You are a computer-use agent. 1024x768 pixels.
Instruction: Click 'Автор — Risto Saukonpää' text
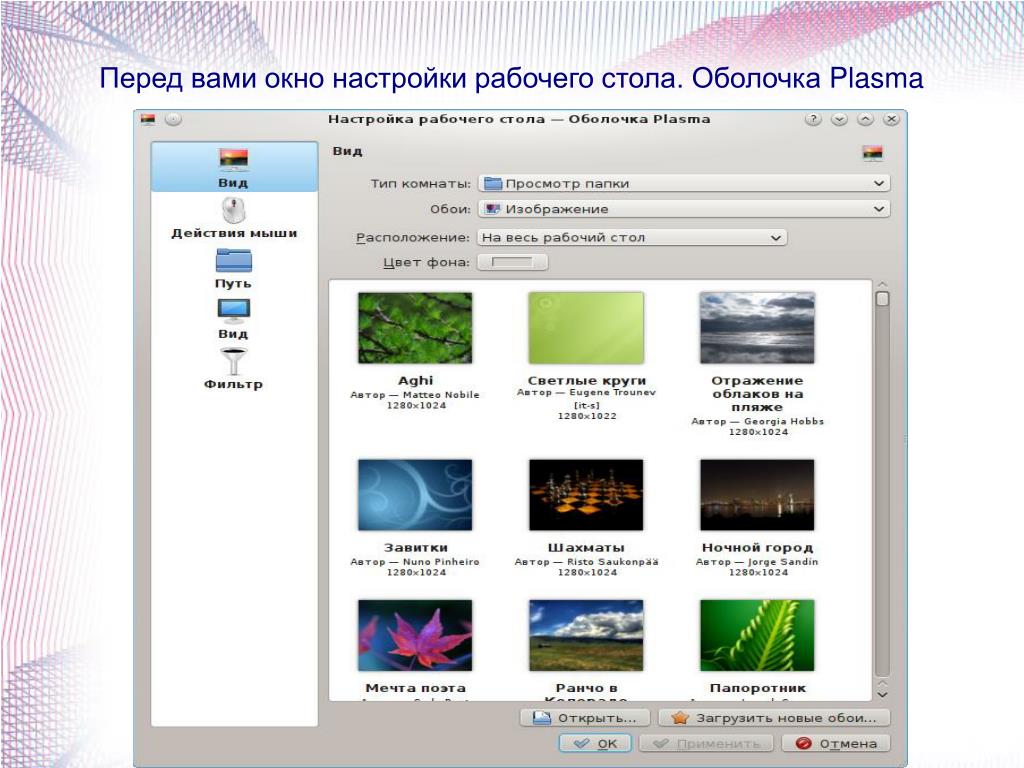point(586,562)
